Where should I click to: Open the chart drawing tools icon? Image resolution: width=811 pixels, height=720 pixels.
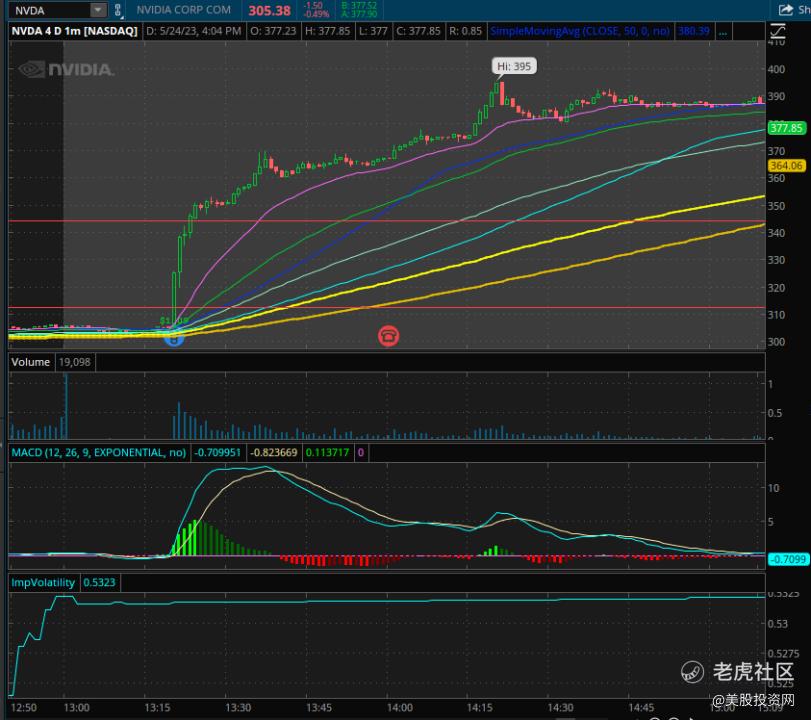pos(778,32)
